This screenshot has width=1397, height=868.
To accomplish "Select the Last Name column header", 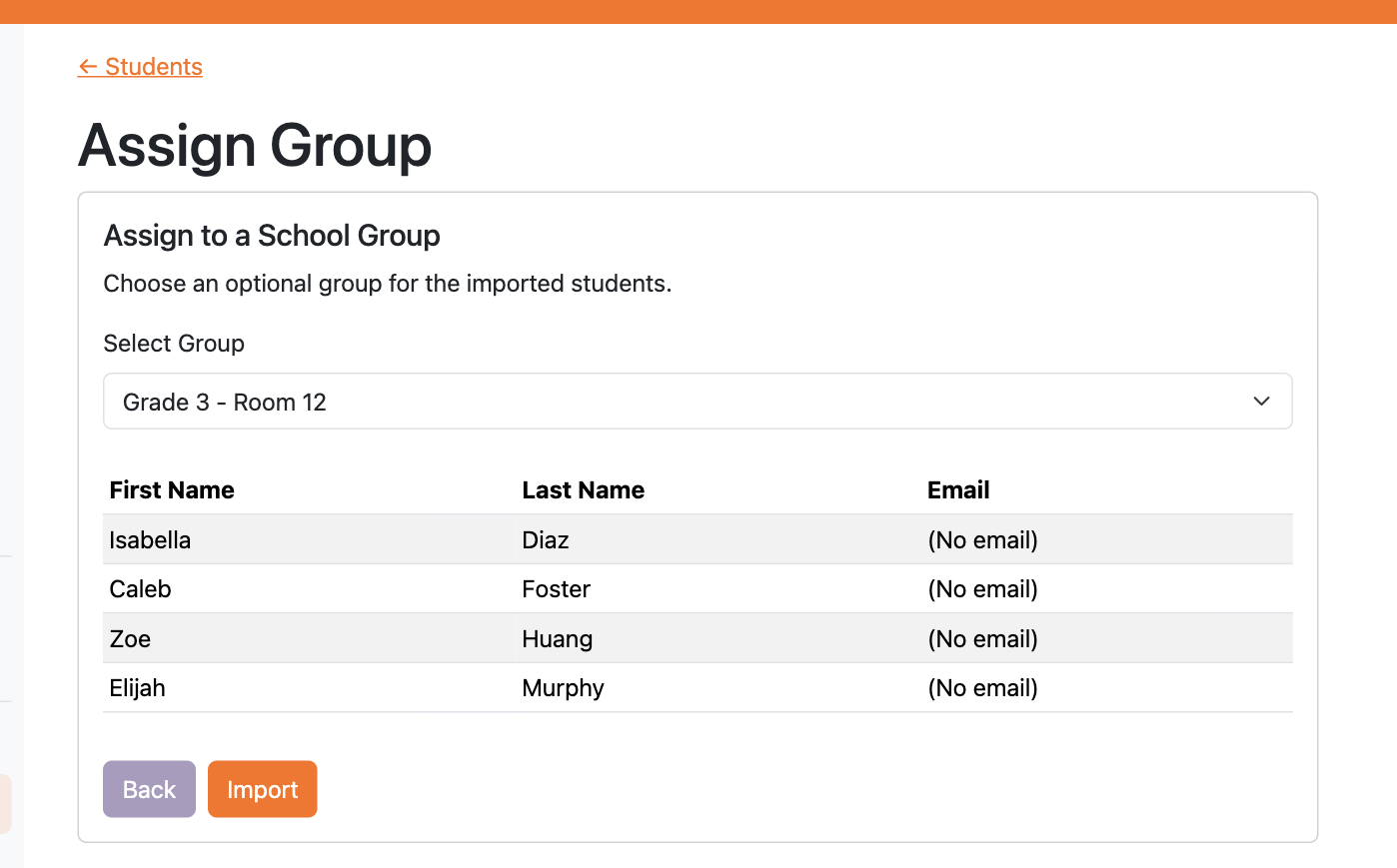I will [x=584, y=490].
